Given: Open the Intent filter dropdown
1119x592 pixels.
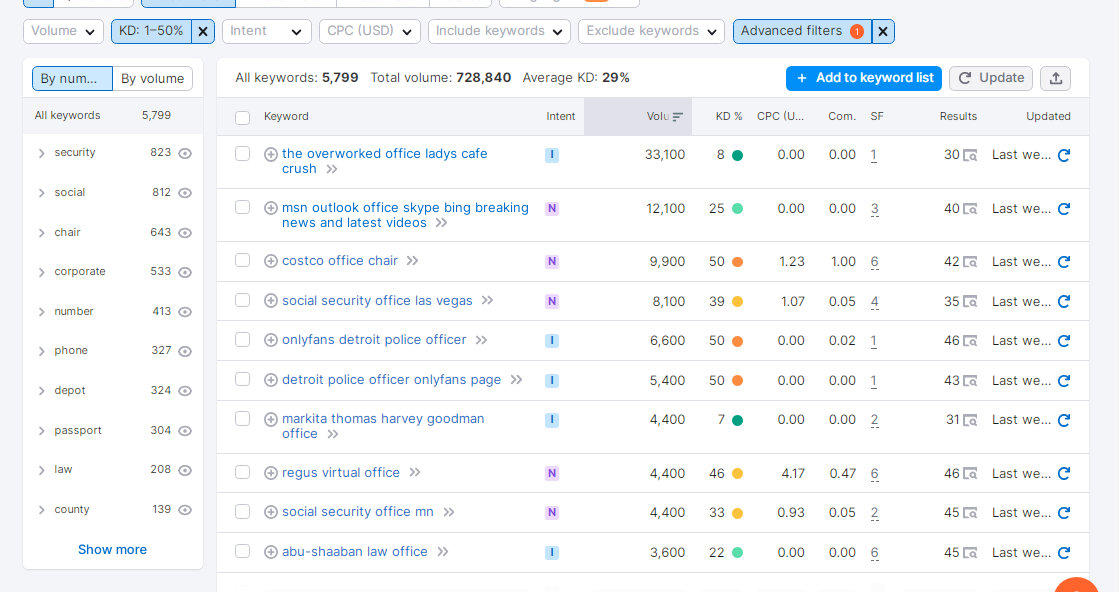Looking at the screenshot, I should tap(266, 31).
